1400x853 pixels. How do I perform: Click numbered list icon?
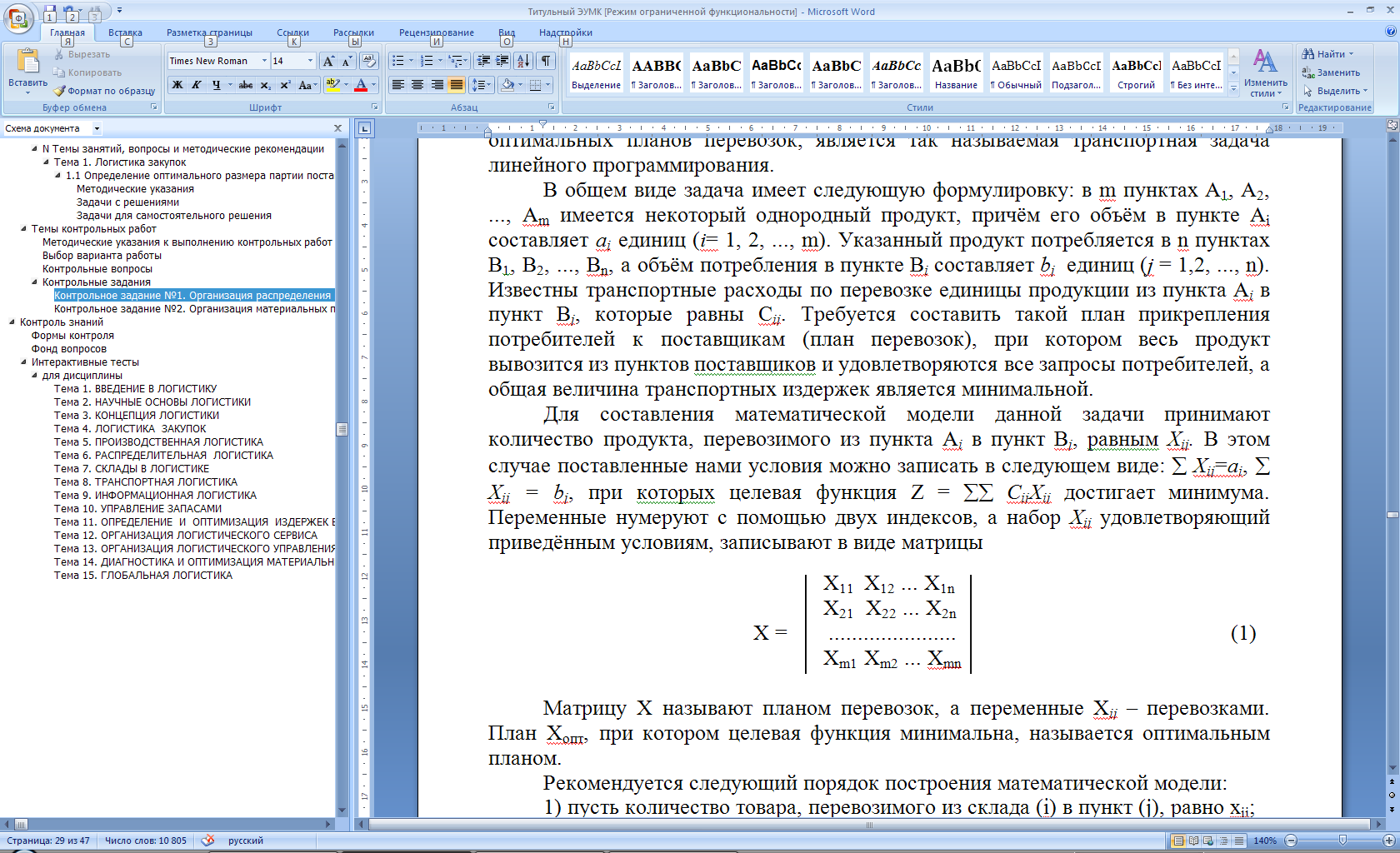click(x=427, y=61)
